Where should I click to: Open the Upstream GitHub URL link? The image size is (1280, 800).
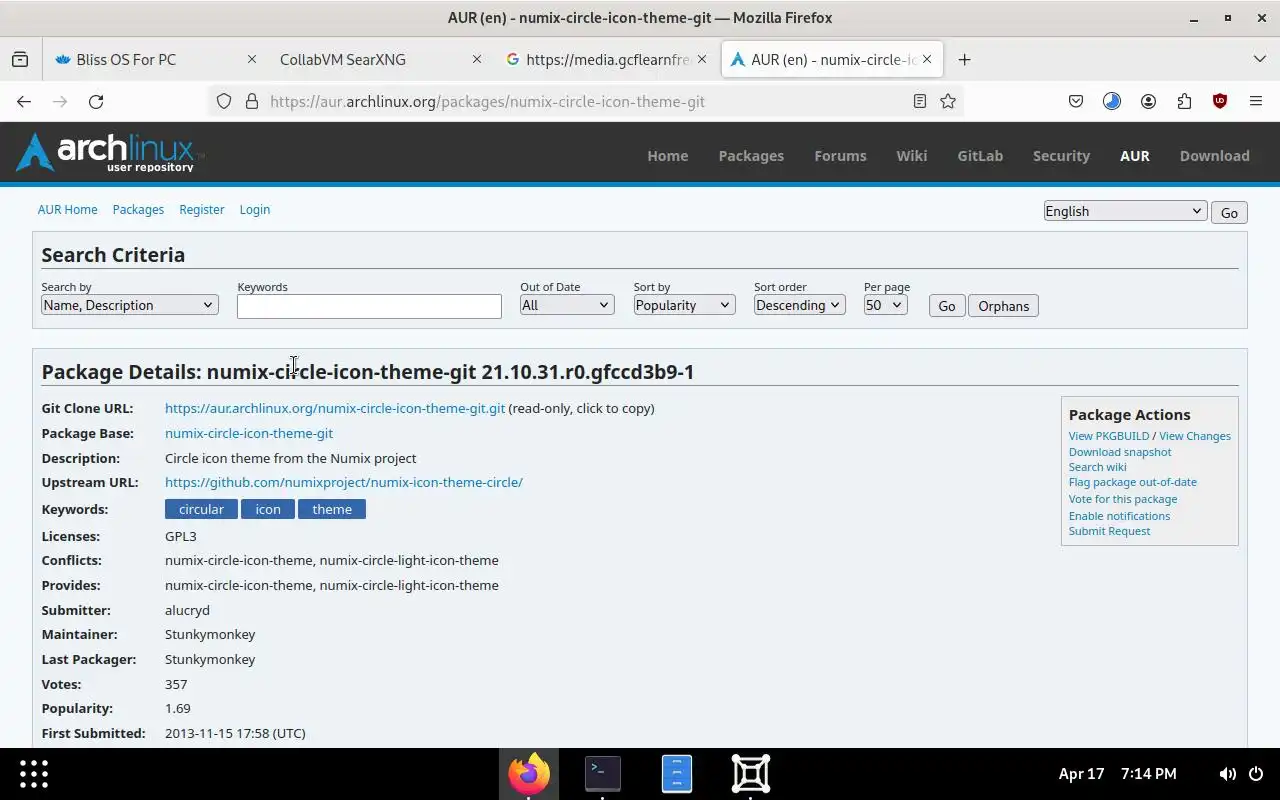[x=344, y=482]
